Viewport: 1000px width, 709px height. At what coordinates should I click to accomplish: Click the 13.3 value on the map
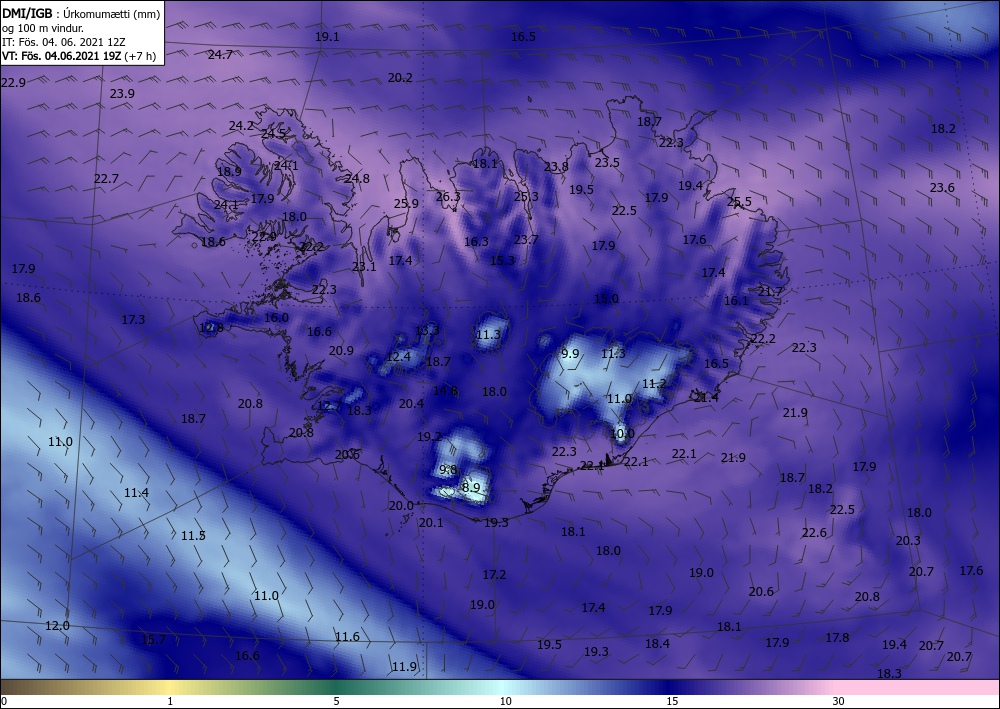coord(427,330)
